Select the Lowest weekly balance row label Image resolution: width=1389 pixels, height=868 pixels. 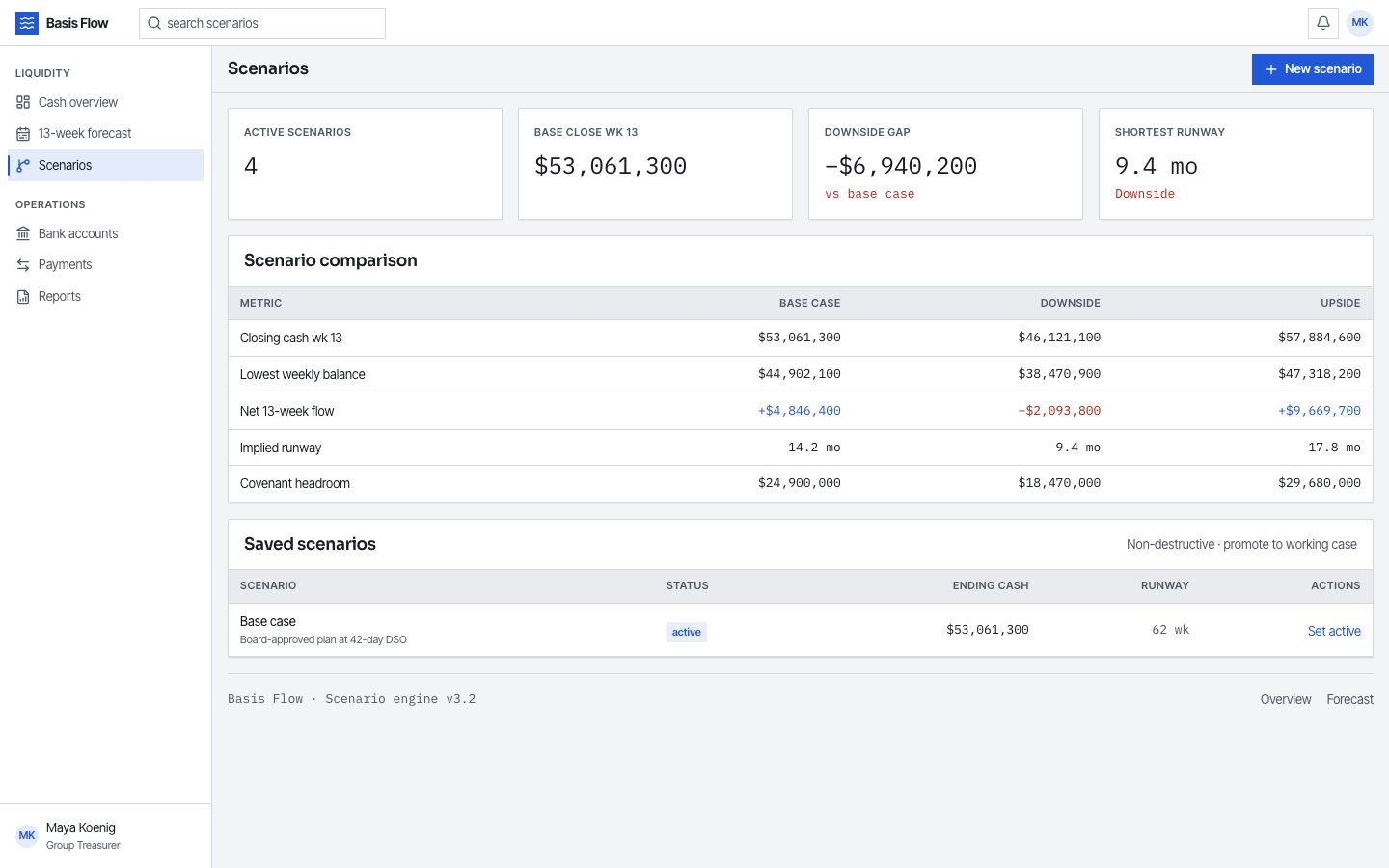303,374
